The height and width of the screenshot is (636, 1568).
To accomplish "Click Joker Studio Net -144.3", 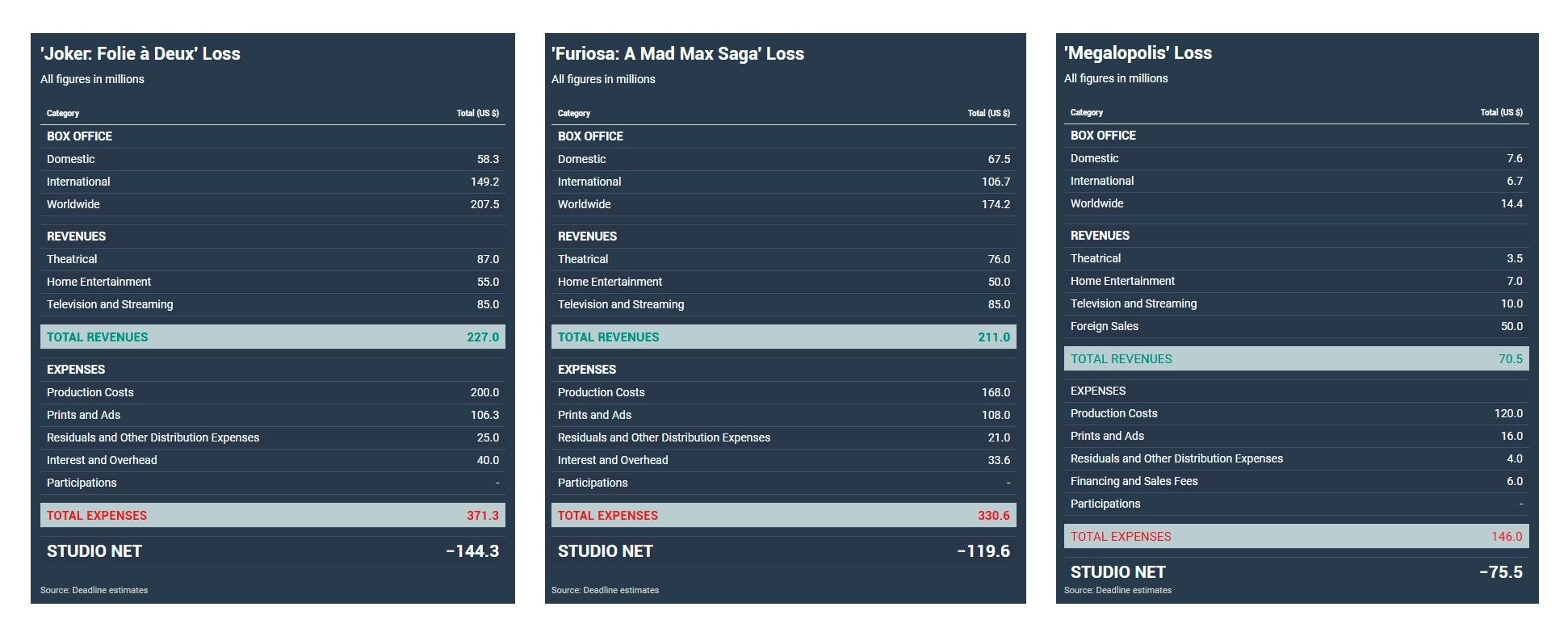I will click(x=472, y=551).
